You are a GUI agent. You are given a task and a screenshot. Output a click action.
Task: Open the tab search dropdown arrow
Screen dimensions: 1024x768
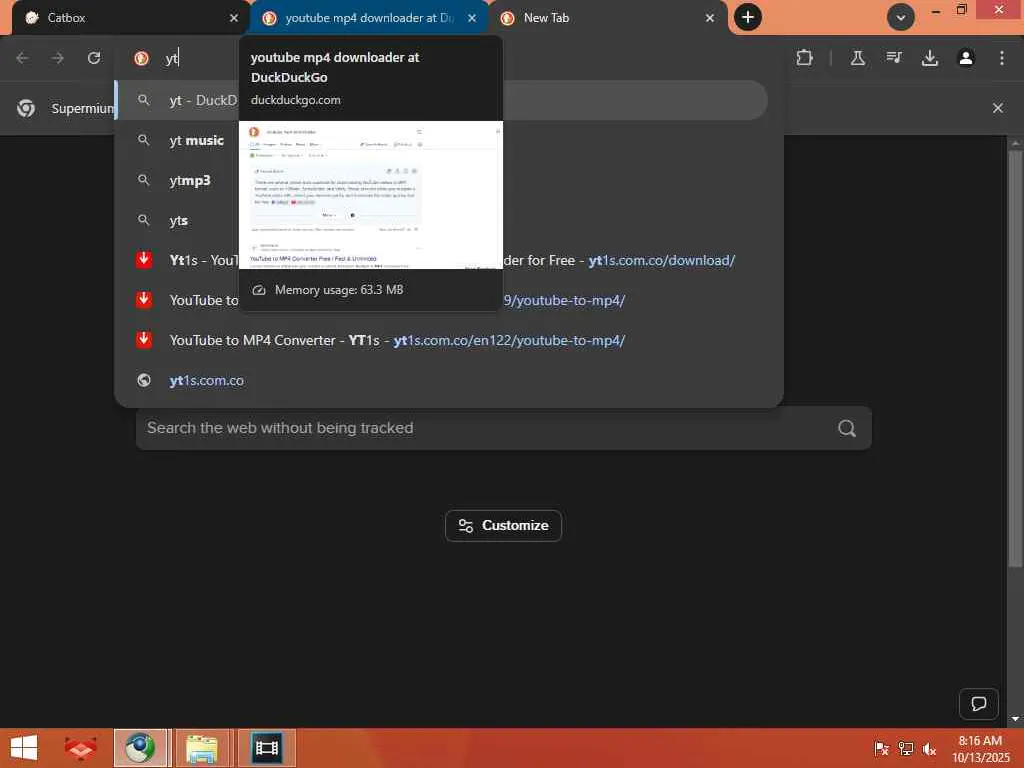pyautogui.click(x=901, y=17)
